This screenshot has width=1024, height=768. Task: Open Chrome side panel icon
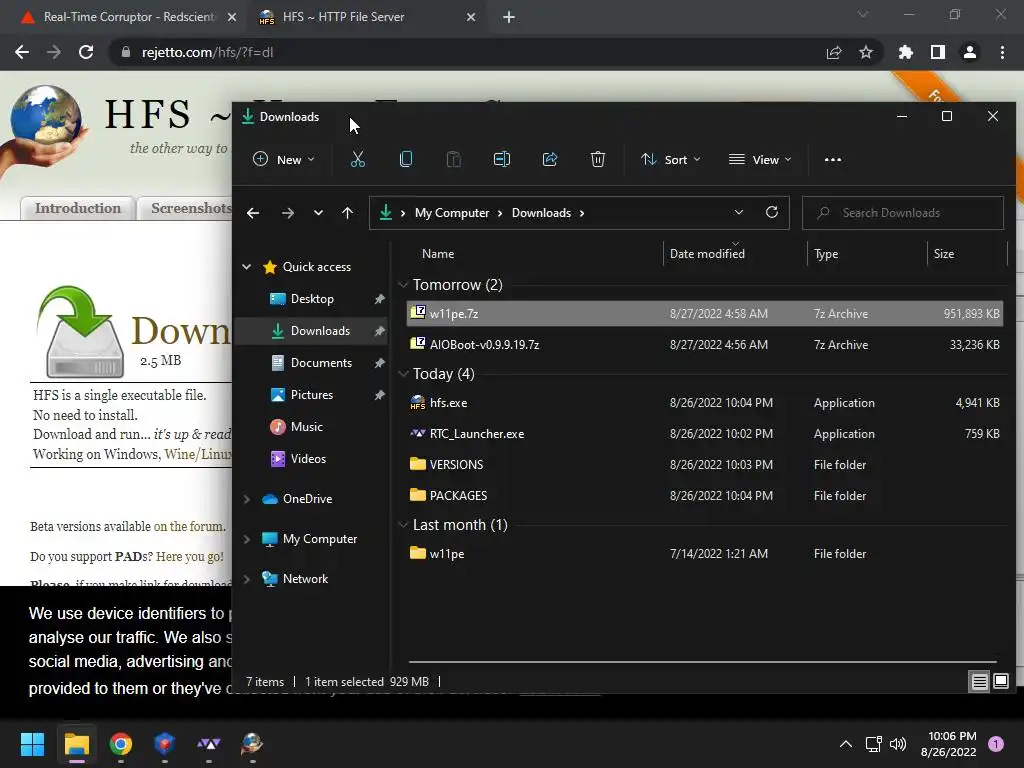[x=938, y=52]
